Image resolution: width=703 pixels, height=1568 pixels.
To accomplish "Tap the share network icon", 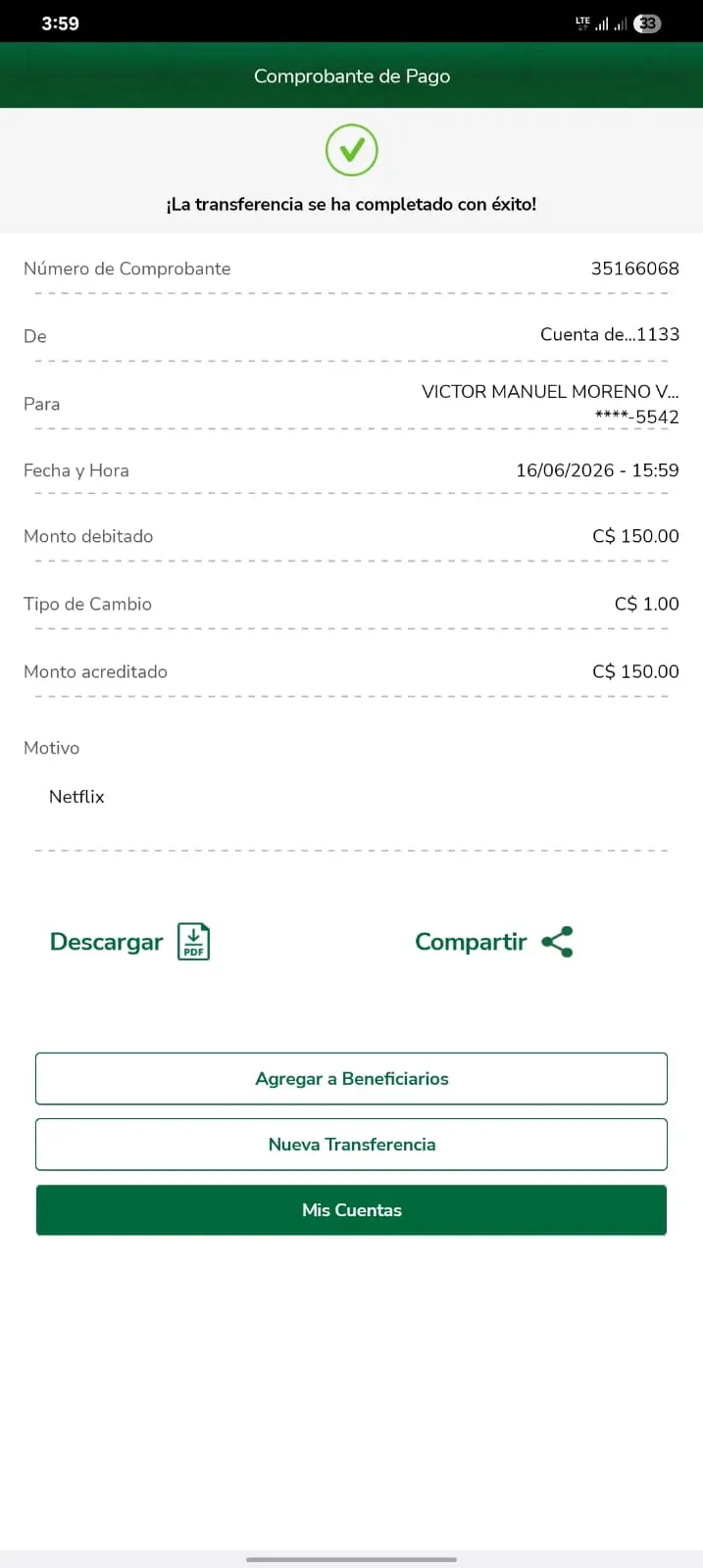I will (557, 942).
